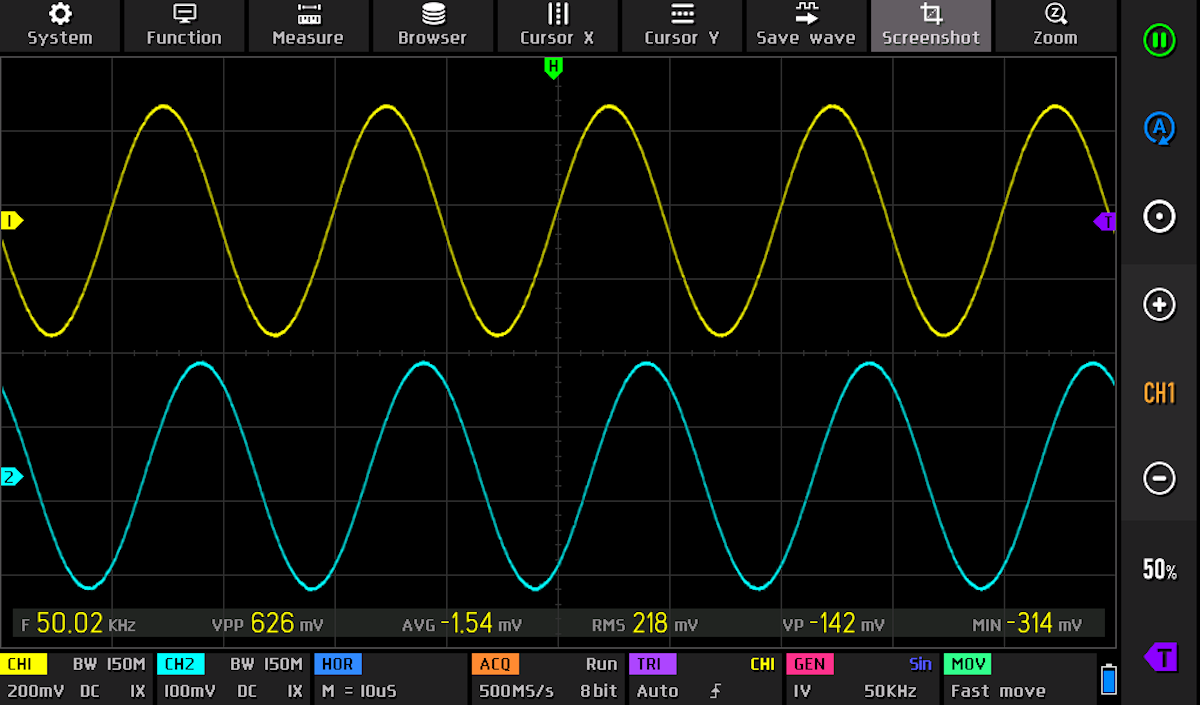Image resolution: width=1200 pixels, height=705 pixels.
Task: Switch the active CH1 channel selector
Action: tap(1159, 393)
